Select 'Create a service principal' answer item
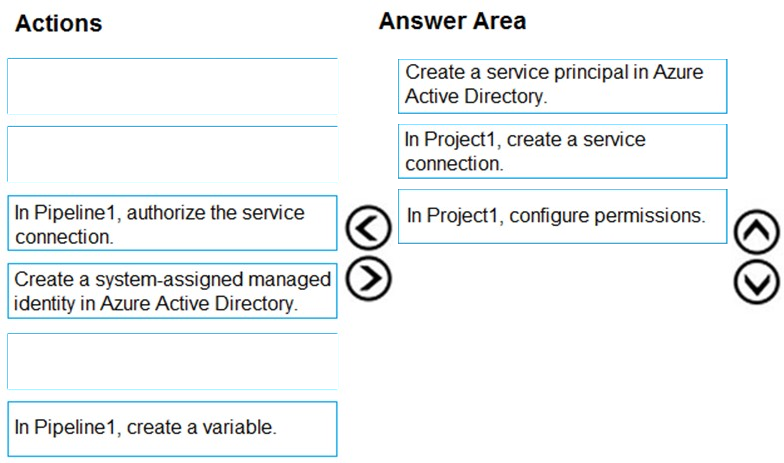 click(562, 86)
